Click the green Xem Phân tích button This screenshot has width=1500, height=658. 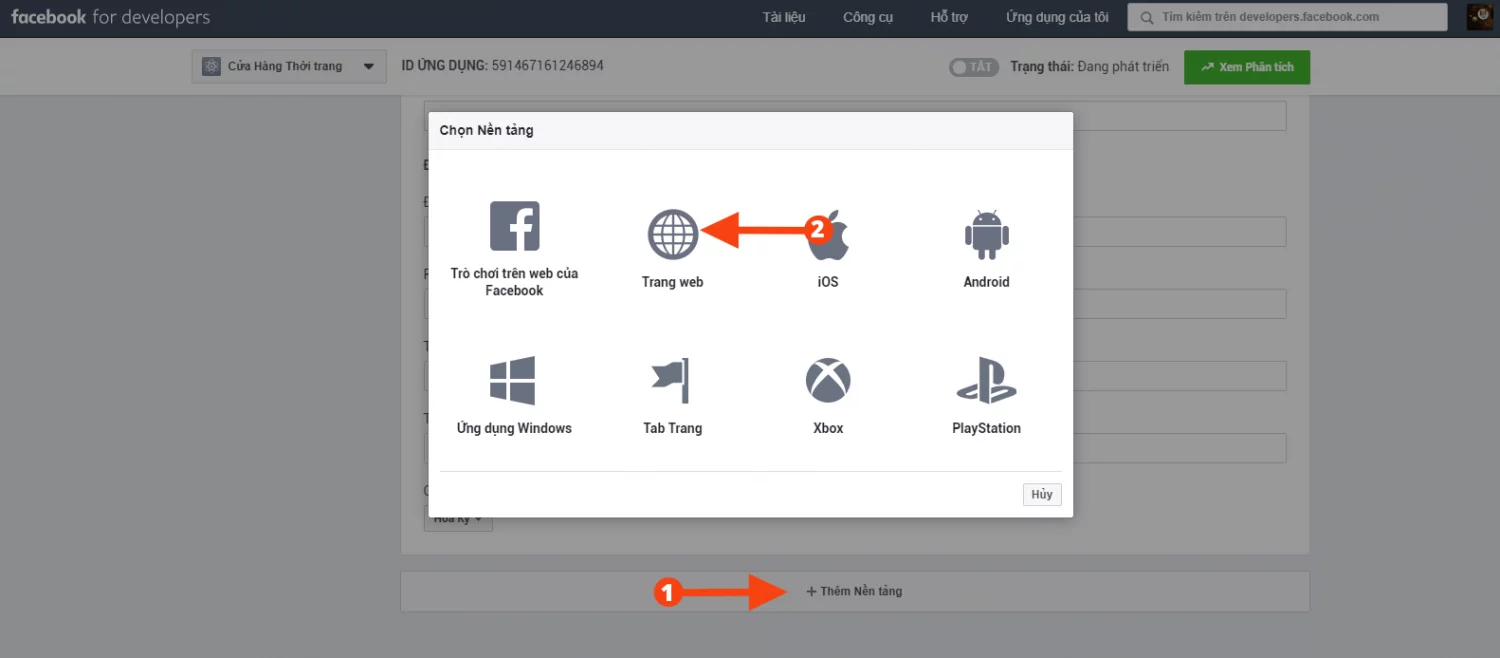pyautogui.click(x=1247, y=67)
